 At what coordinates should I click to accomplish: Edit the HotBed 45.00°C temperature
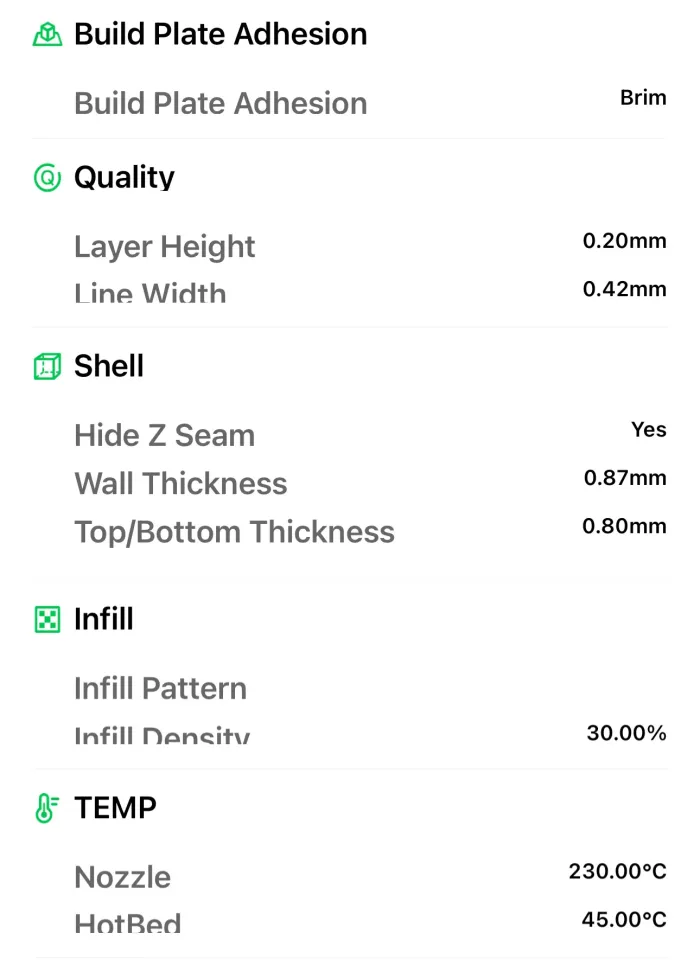(624, 920)
